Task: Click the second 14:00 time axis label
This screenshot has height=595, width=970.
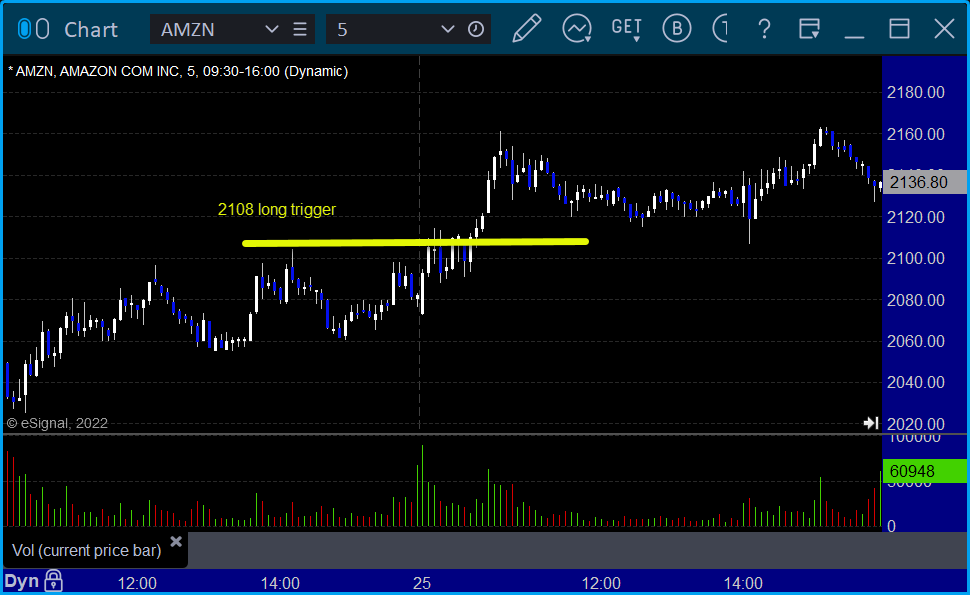Action: pyautogui.click(x=744, y=583)
